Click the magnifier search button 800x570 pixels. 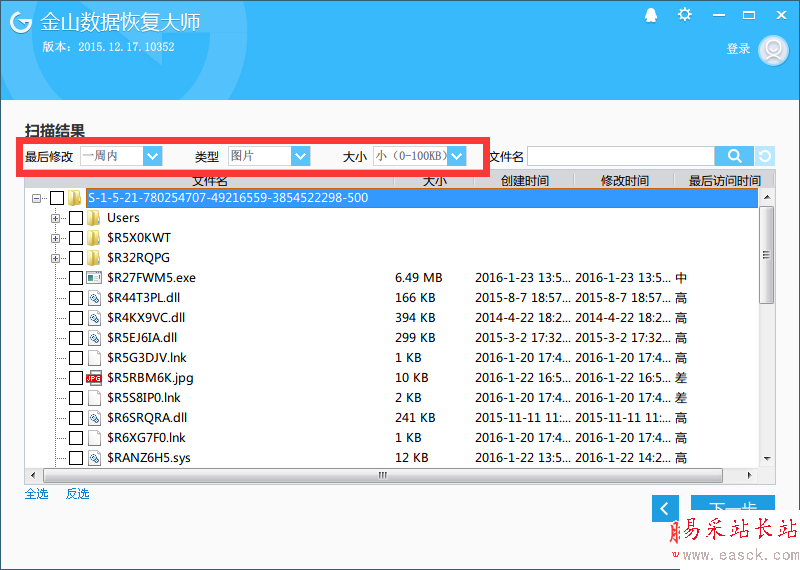click(734, 156)
